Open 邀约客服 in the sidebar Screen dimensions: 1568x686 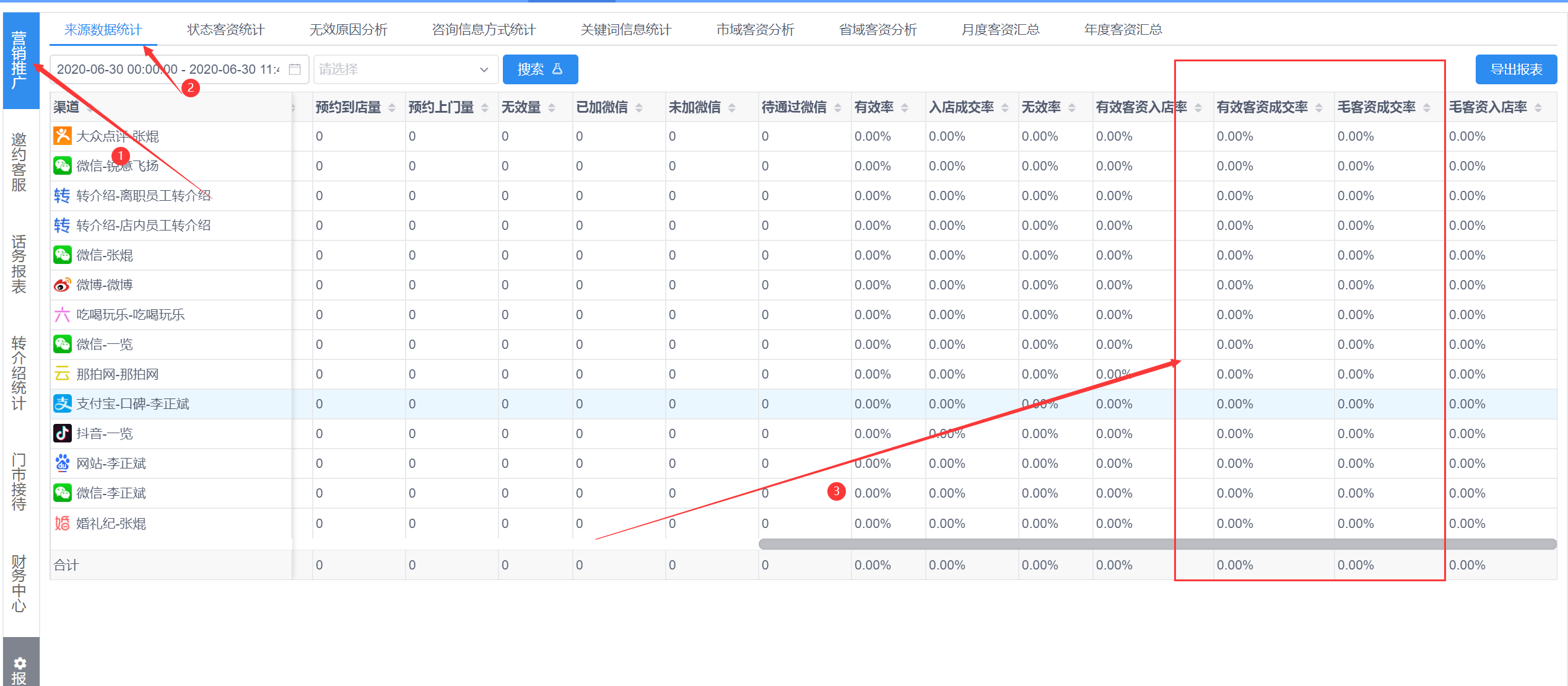19,162
